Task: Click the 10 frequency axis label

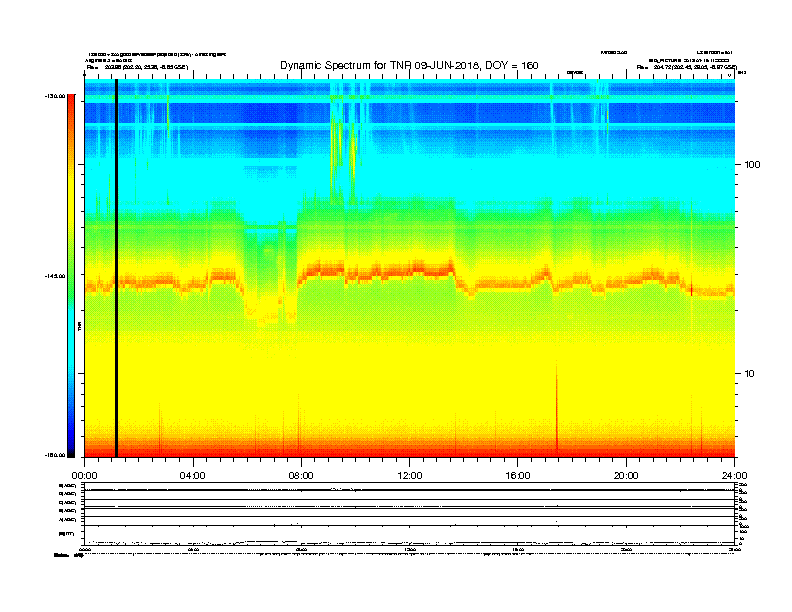Action: 750,374
